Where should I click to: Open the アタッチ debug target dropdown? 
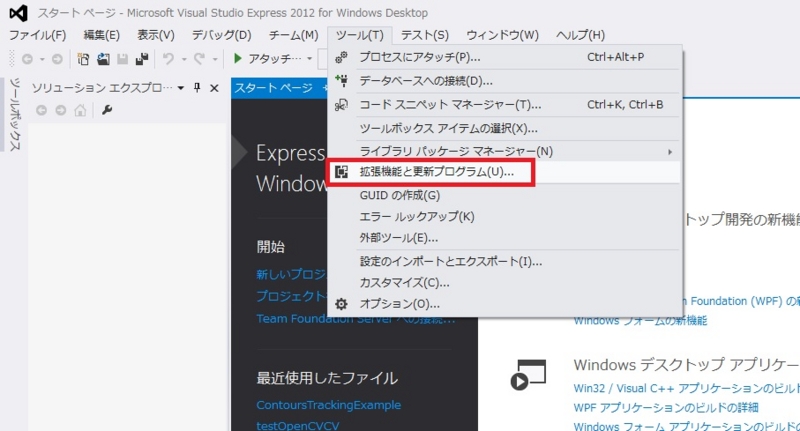click(x=309, y=59)
